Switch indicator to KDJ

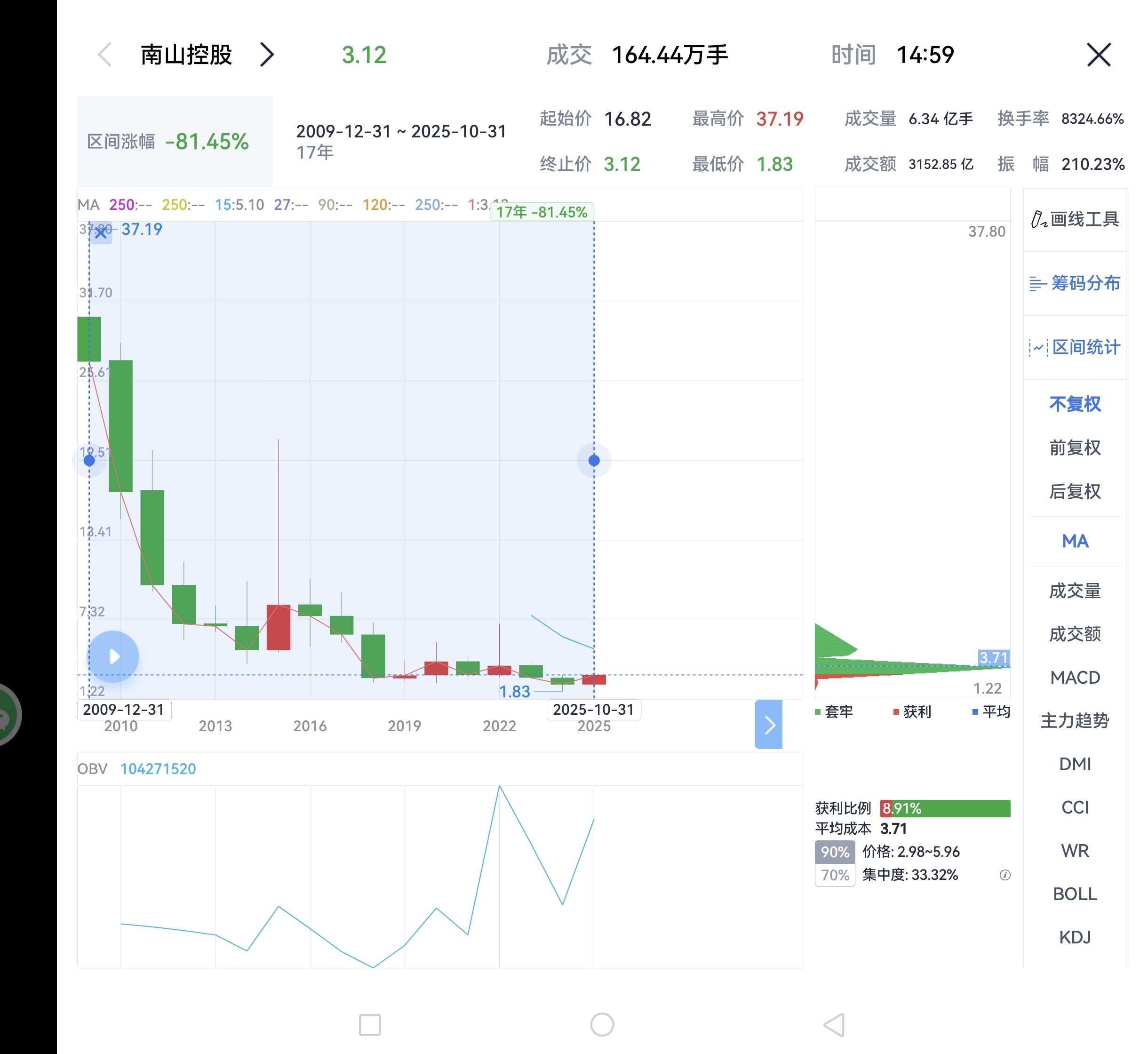1075,937
